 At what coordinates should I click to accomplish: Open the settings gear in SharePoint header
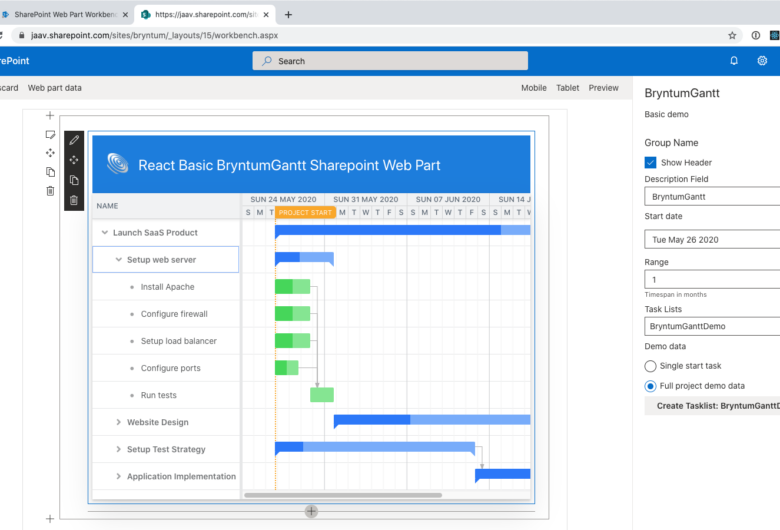coord(762,61)
